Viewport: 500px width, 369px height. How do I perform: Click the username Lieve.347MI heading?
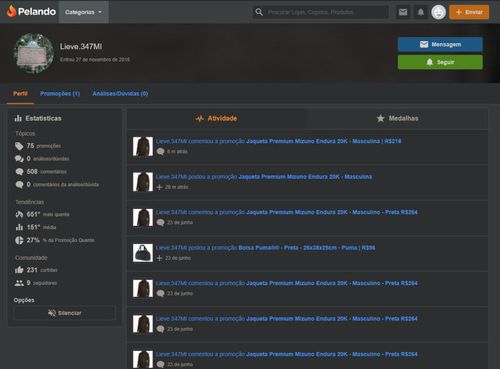[81, 46]
